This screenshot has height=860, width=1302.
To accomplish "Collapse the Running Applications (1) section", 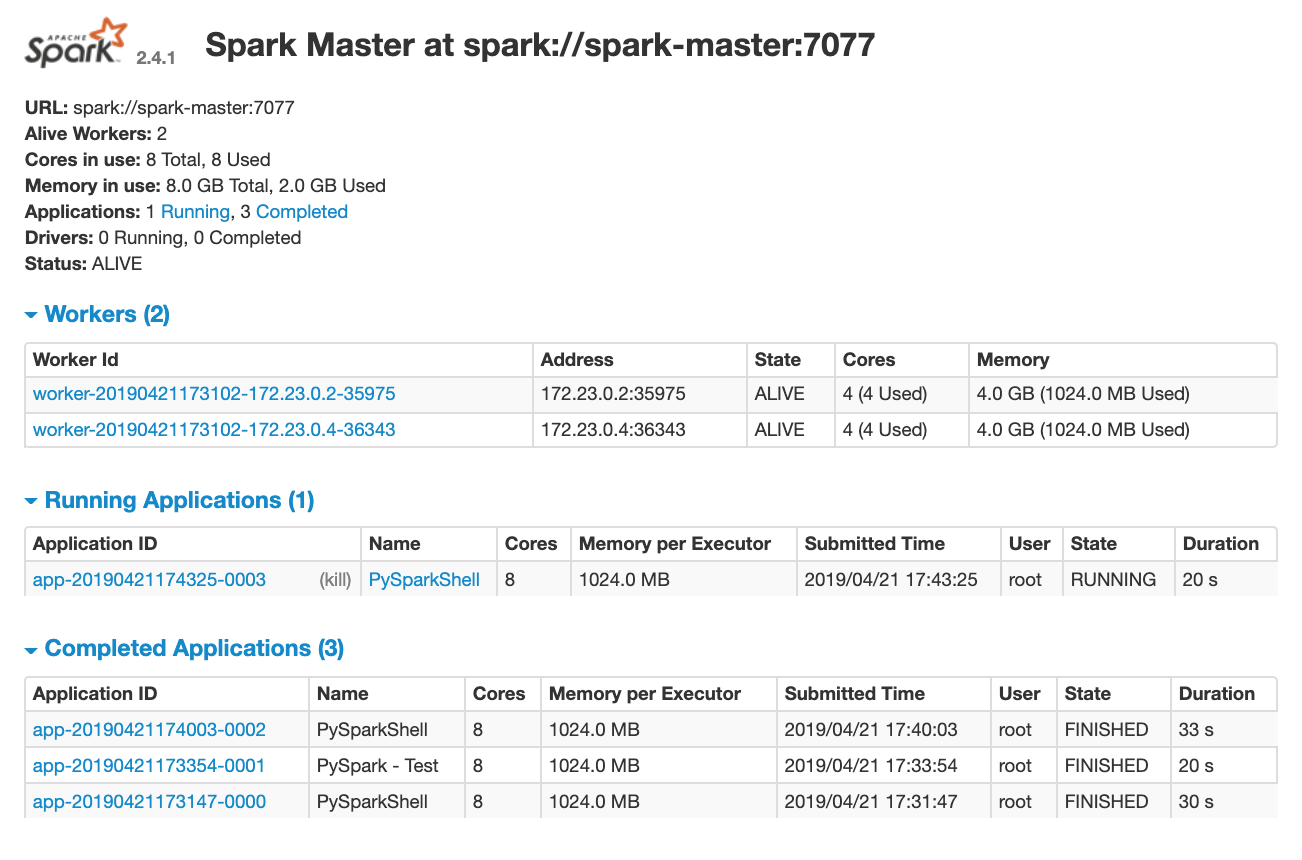I will (x=169, y=500).
